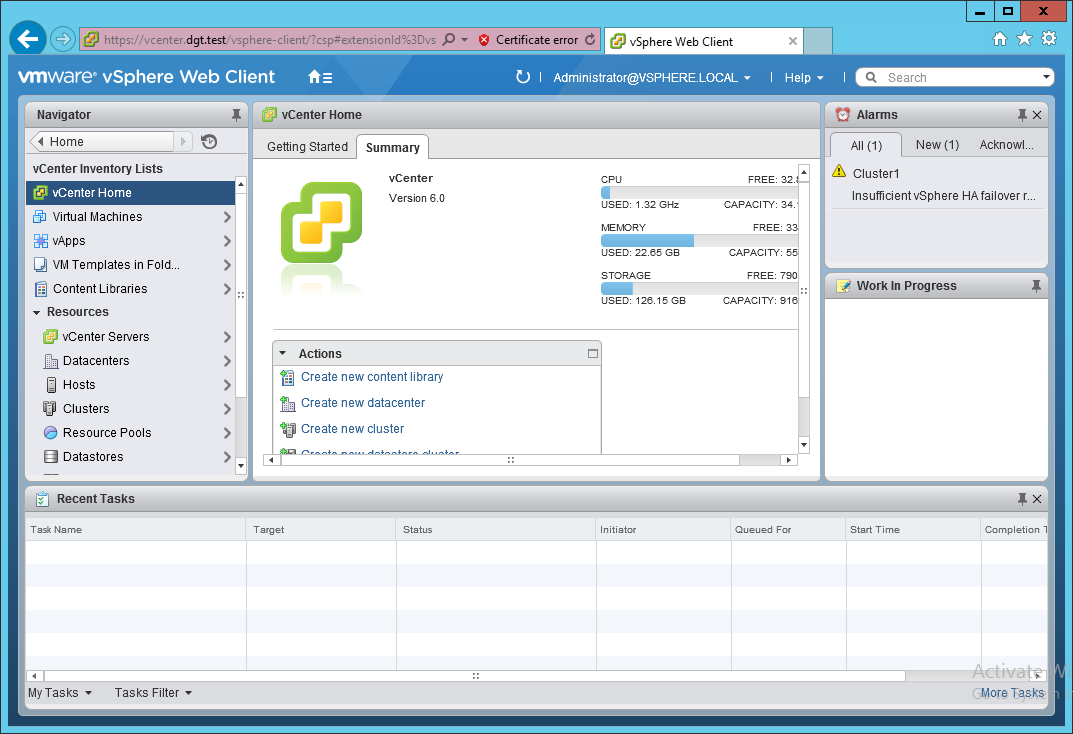
Task: Switch to New (1) alarms tab
Action: pos(938,145)
